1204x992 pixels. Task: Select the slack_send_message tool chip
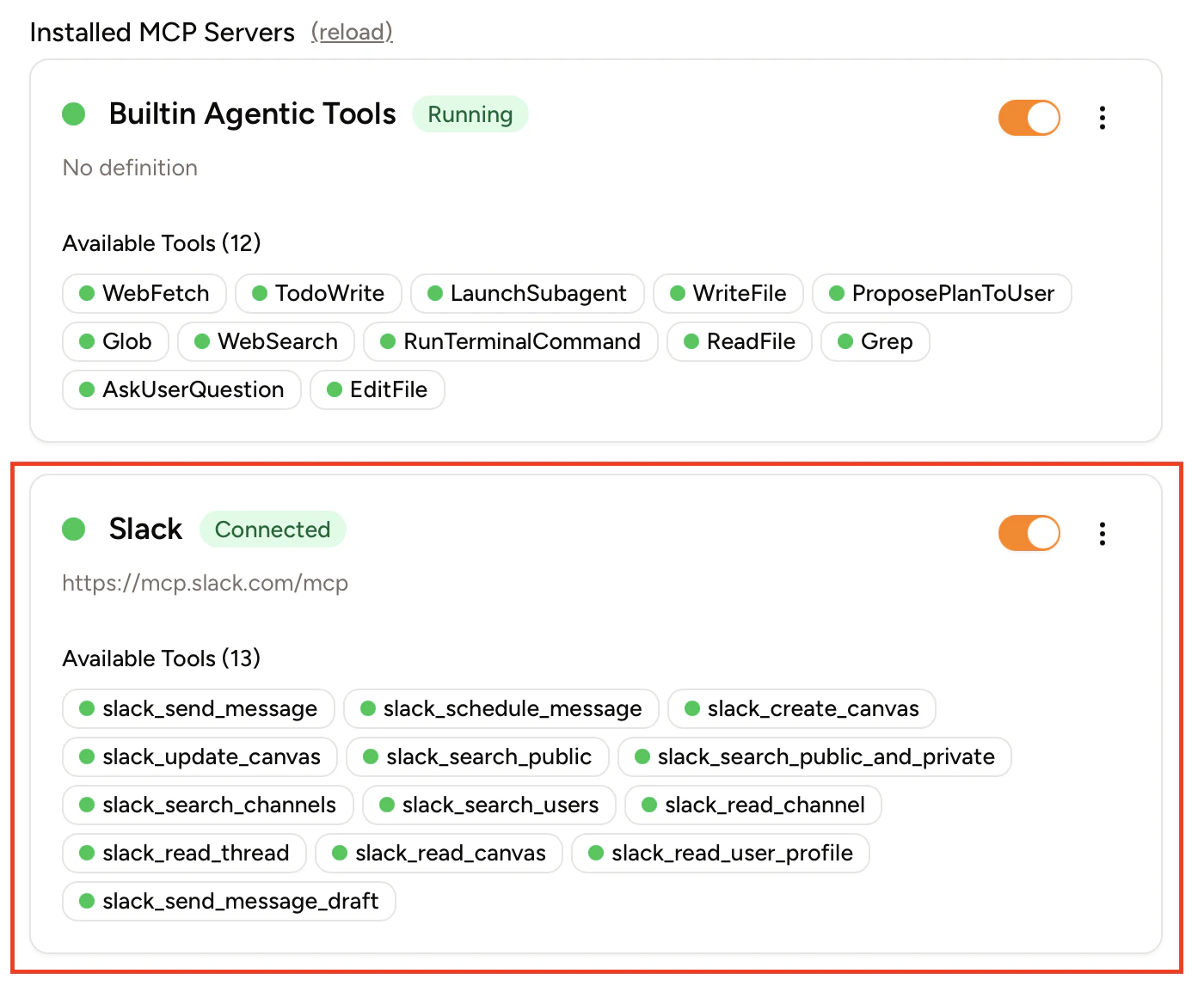(199, 708)
